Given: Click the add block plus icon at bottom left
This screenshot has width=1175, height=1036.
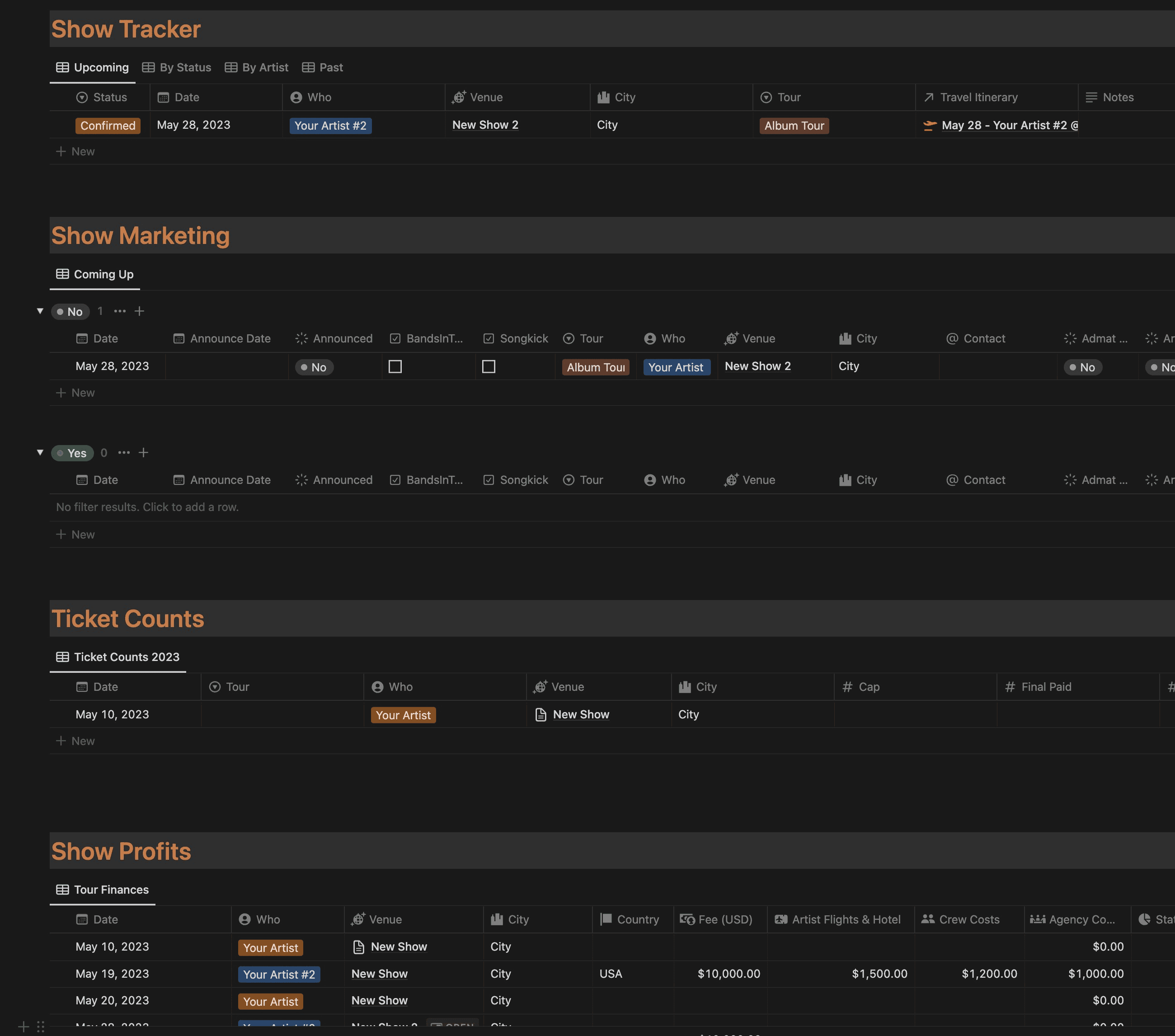Looking at the screenshot, I should (x=23, y=1026).
